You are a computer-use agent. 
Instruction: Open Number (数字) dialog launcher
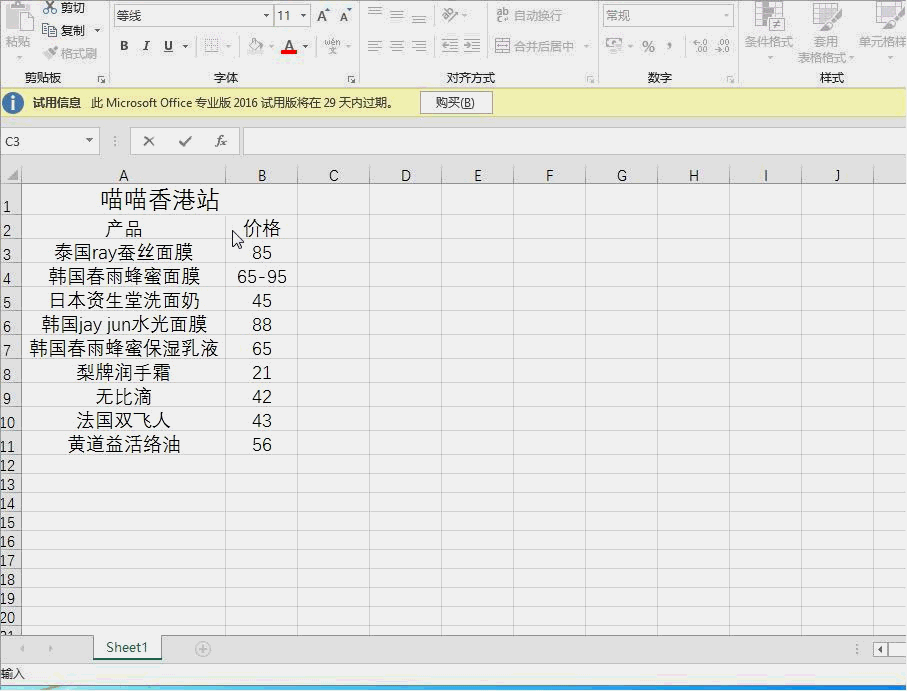pos(730,79)
